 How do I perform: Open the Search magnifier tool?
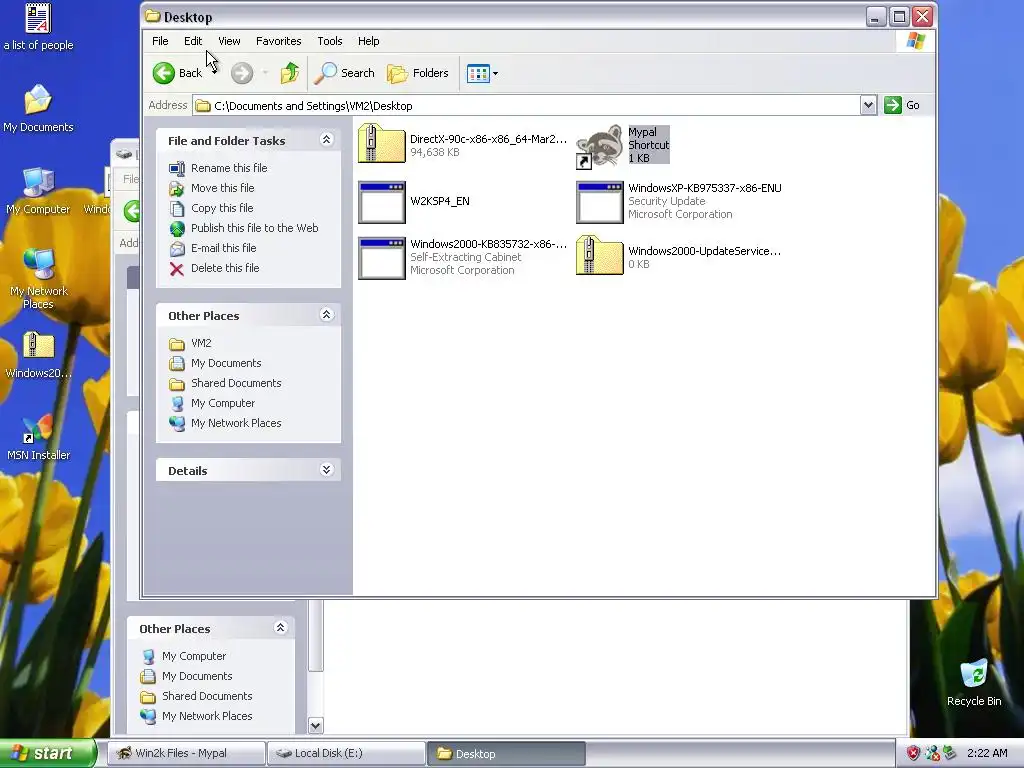click(x=344, y=73)
